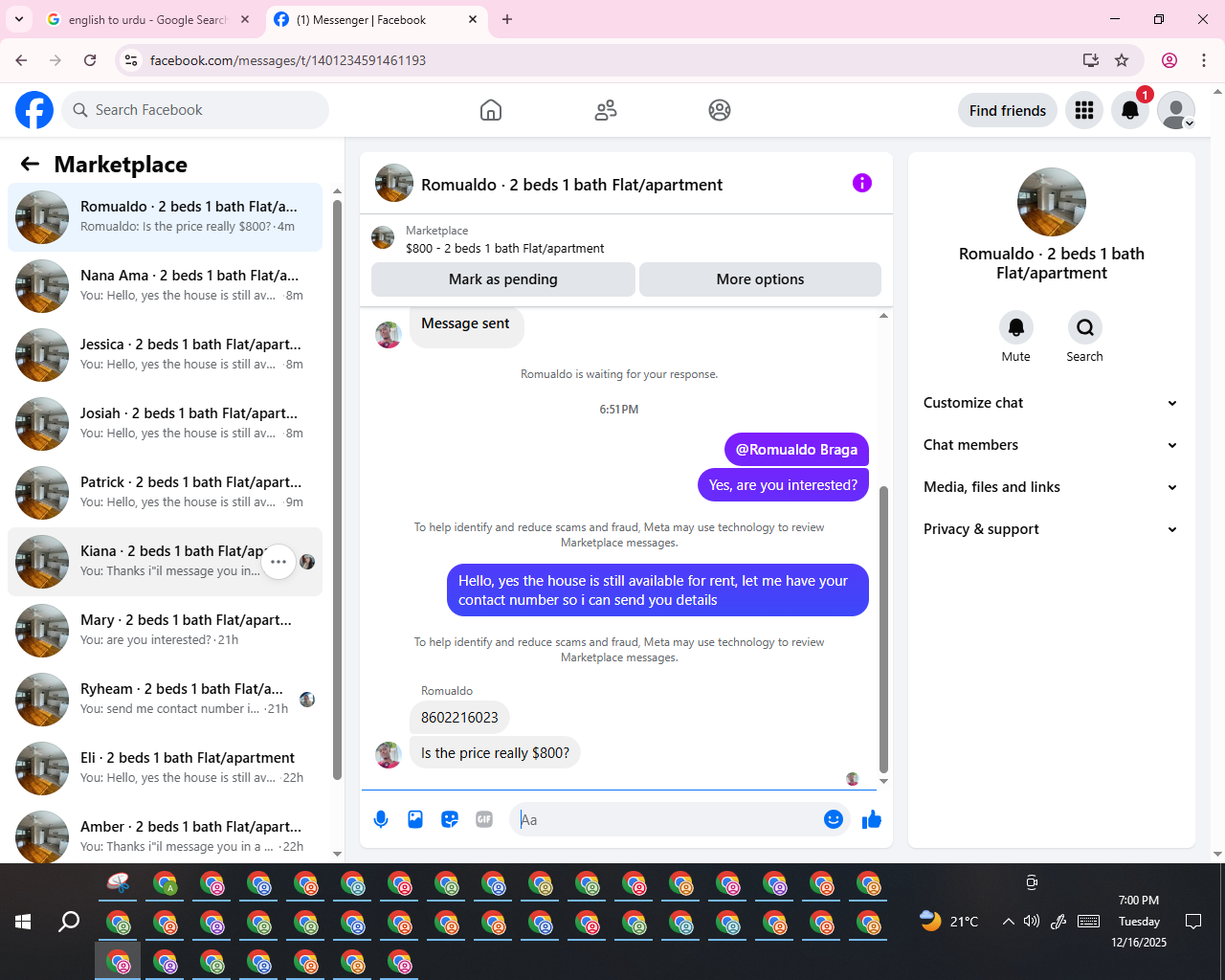Open conversation information purple icon

(862, 183)
